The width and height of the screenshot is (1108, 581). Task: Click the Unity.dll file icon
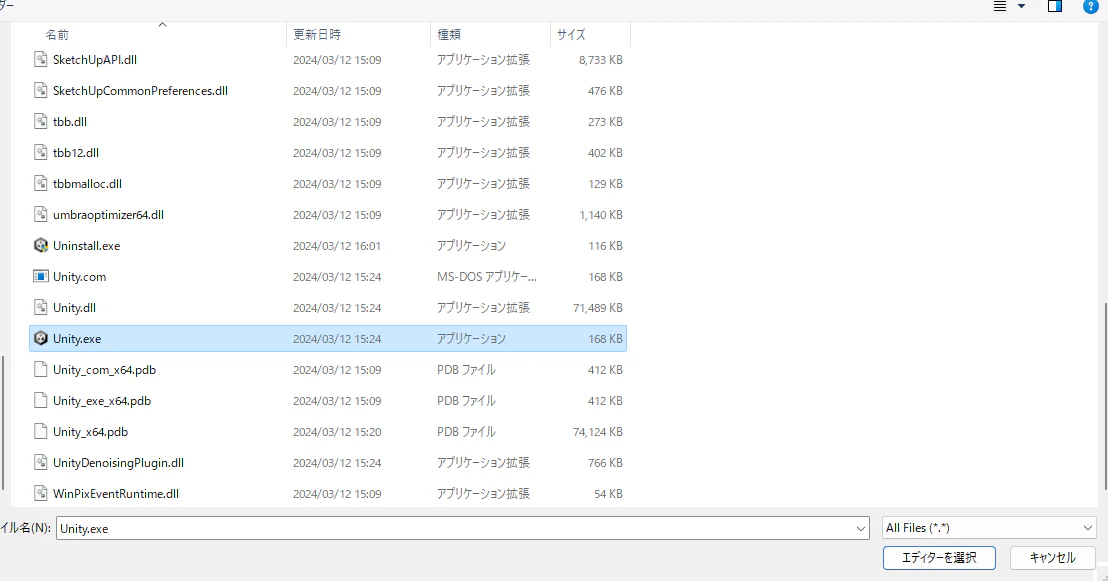pyautogui.click(x=41, y=307)
